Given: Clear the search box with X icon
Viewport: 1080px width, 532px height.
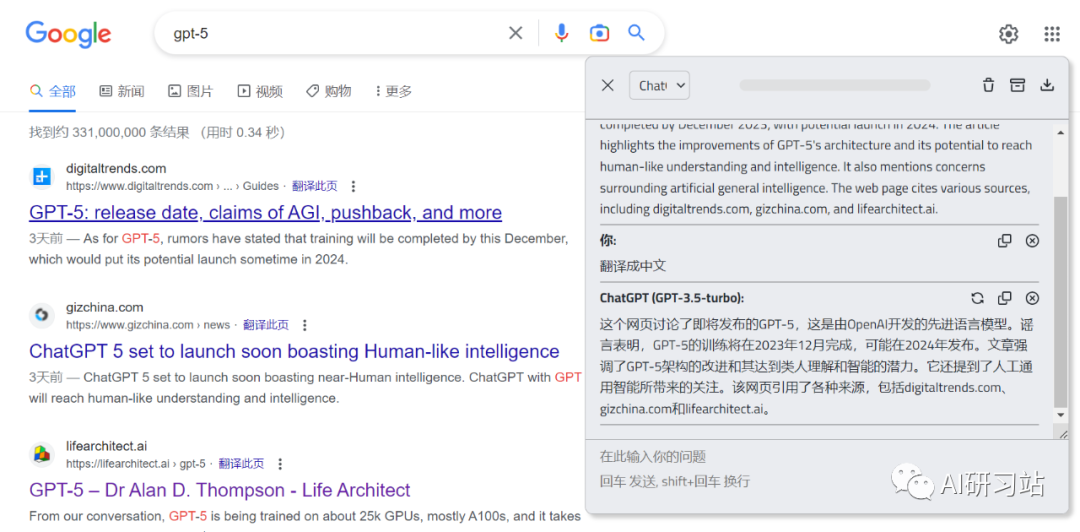Looking at the screenshot, I should pyautogui.click(x=515, y=33).
